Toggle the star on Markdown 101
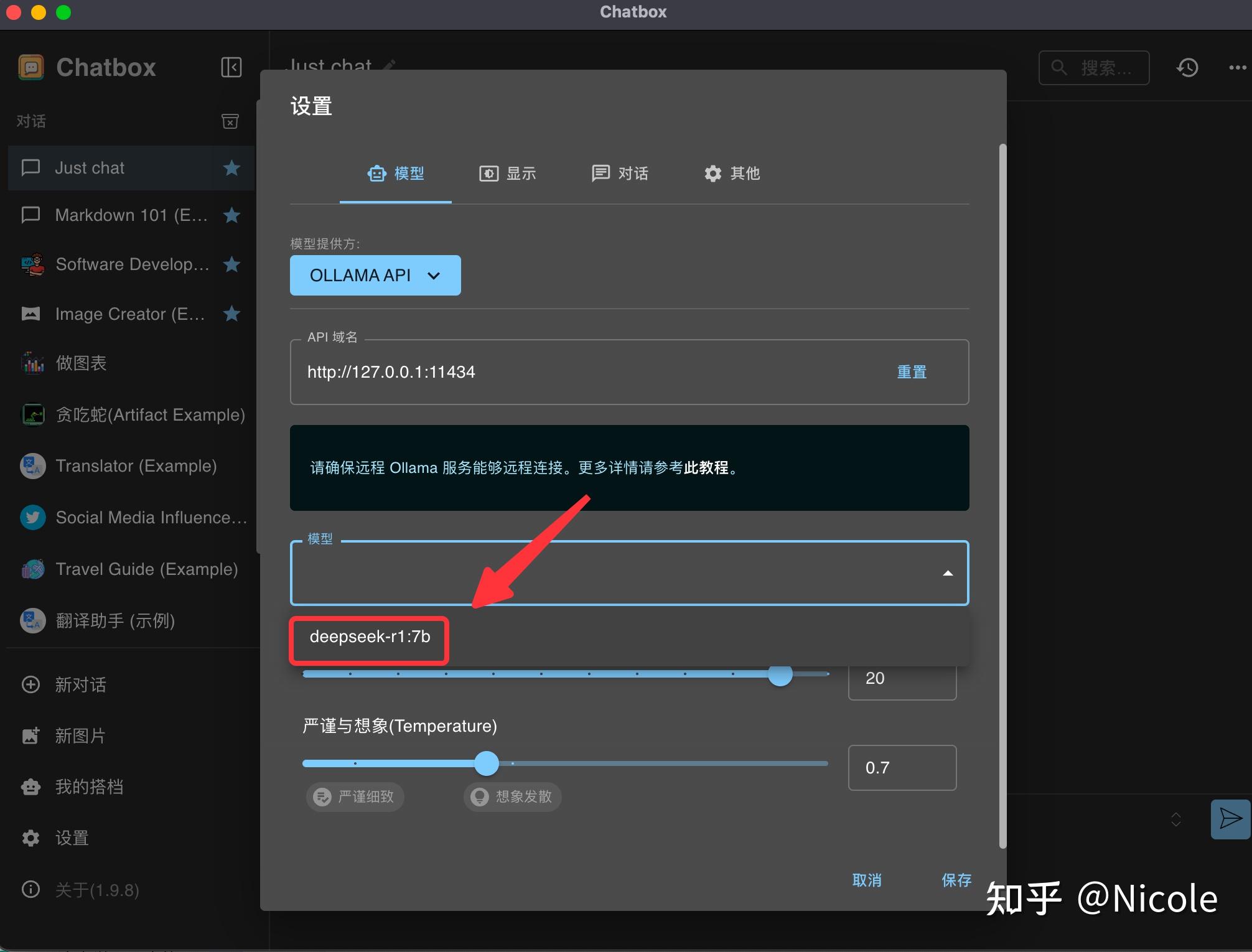 (x=231, y=215)
